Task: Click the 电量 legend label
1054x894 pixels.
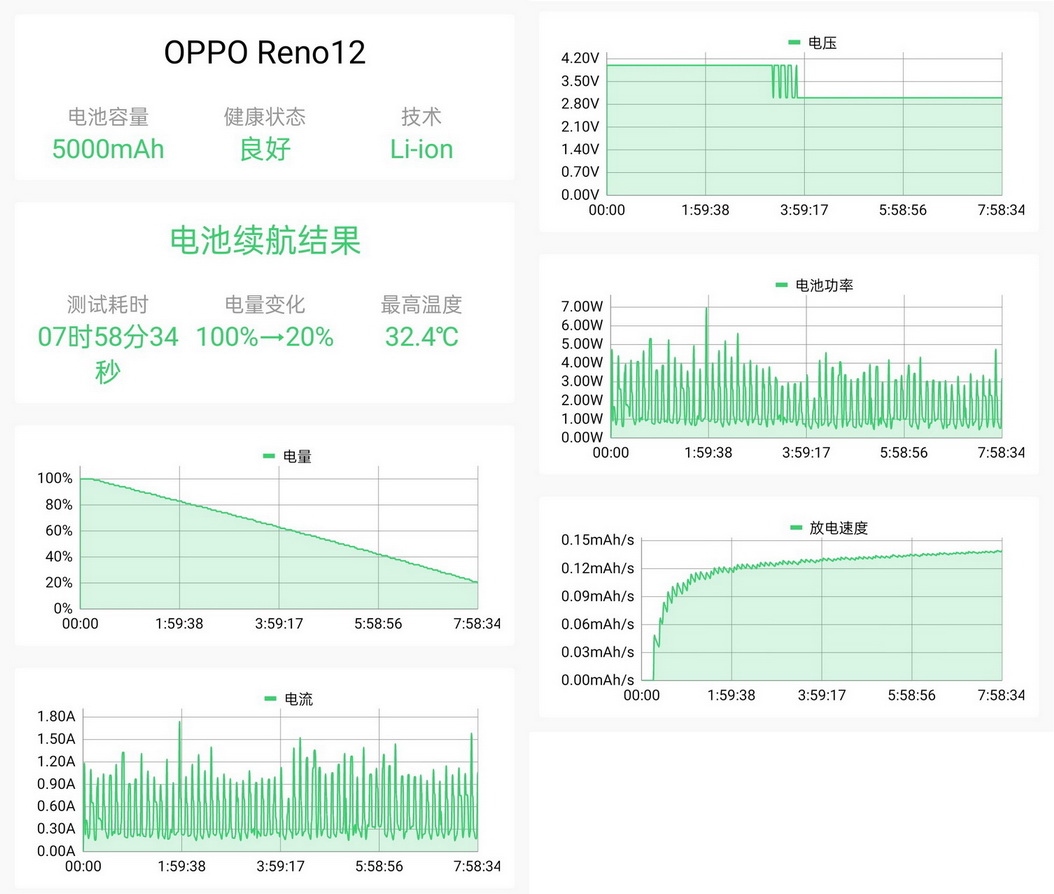Action: click(297, 456)
